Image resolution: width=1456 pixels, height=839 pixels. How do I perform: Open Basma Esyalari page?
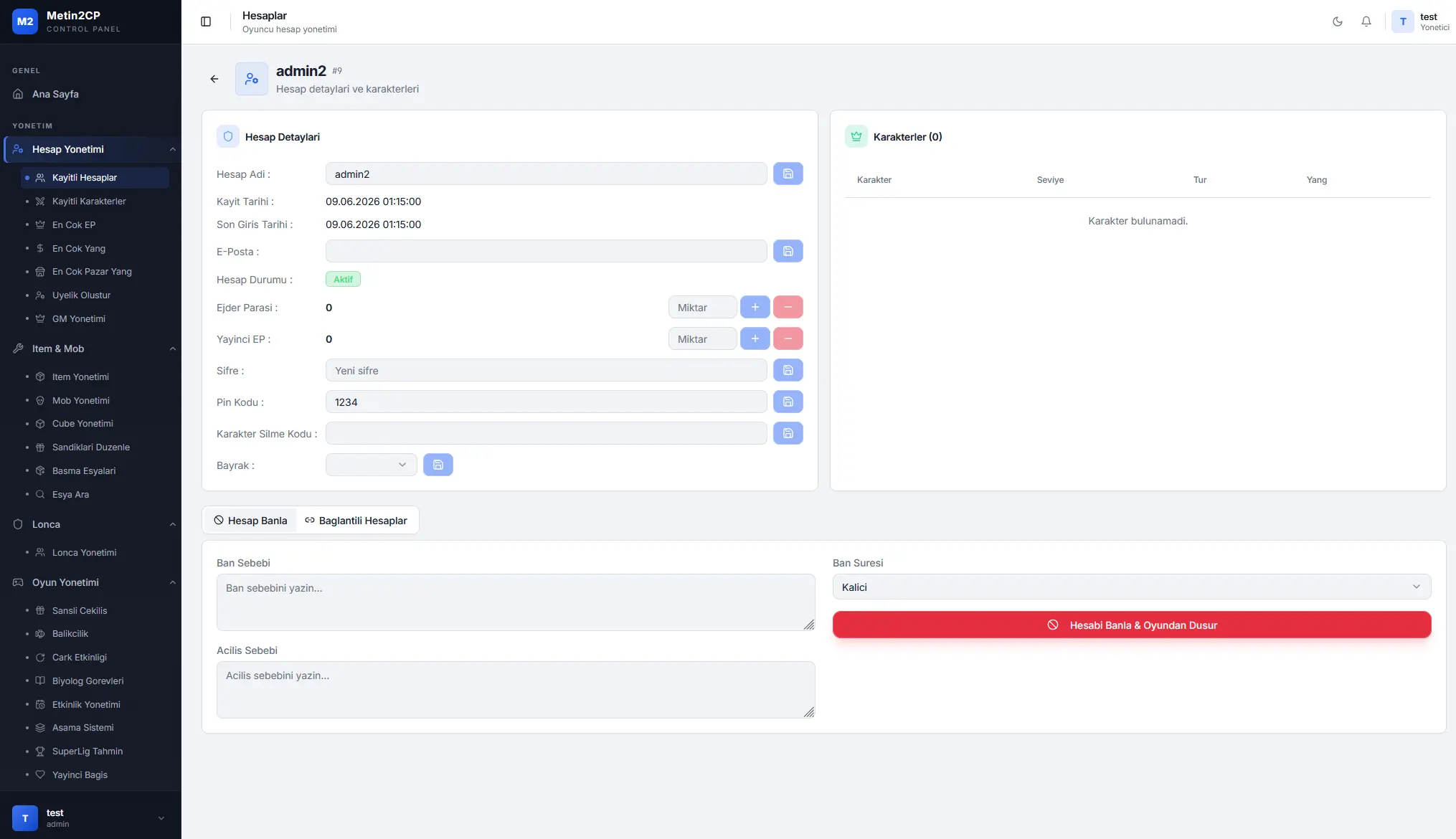coord(95,470)
